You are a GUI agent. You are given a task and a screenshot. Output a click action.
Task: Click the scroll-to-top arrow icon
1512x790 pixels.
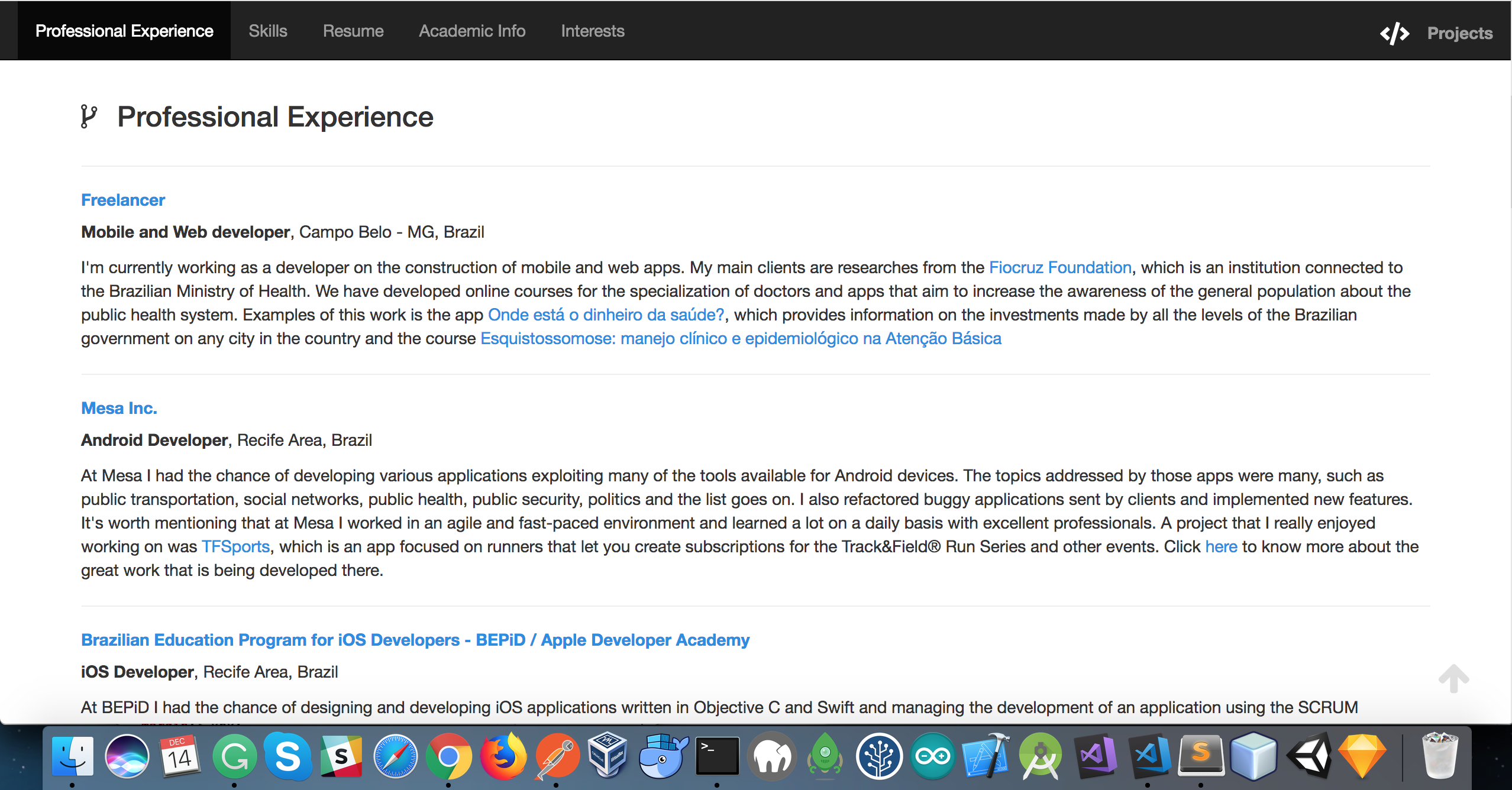tap(1453, 678)
